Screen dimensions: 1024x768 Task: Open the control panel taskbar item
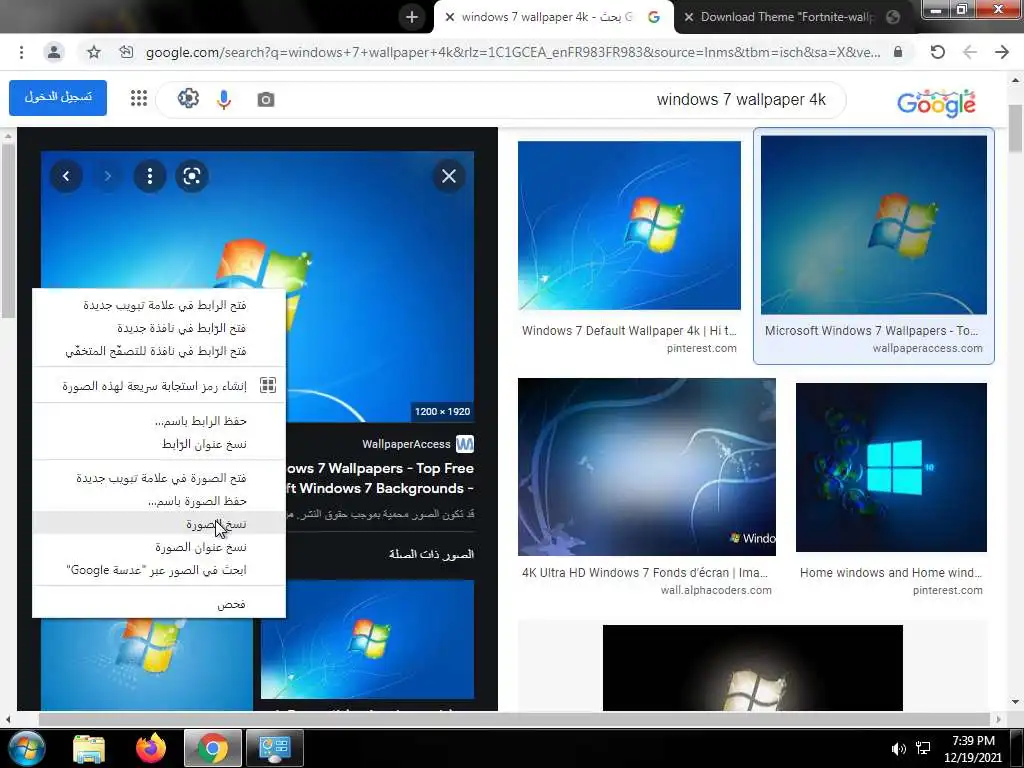[274, 748]
